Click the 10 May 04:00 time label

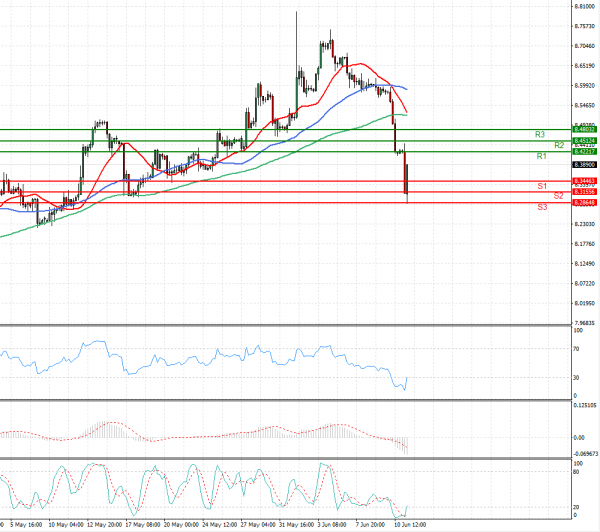[x=66, y=524]
